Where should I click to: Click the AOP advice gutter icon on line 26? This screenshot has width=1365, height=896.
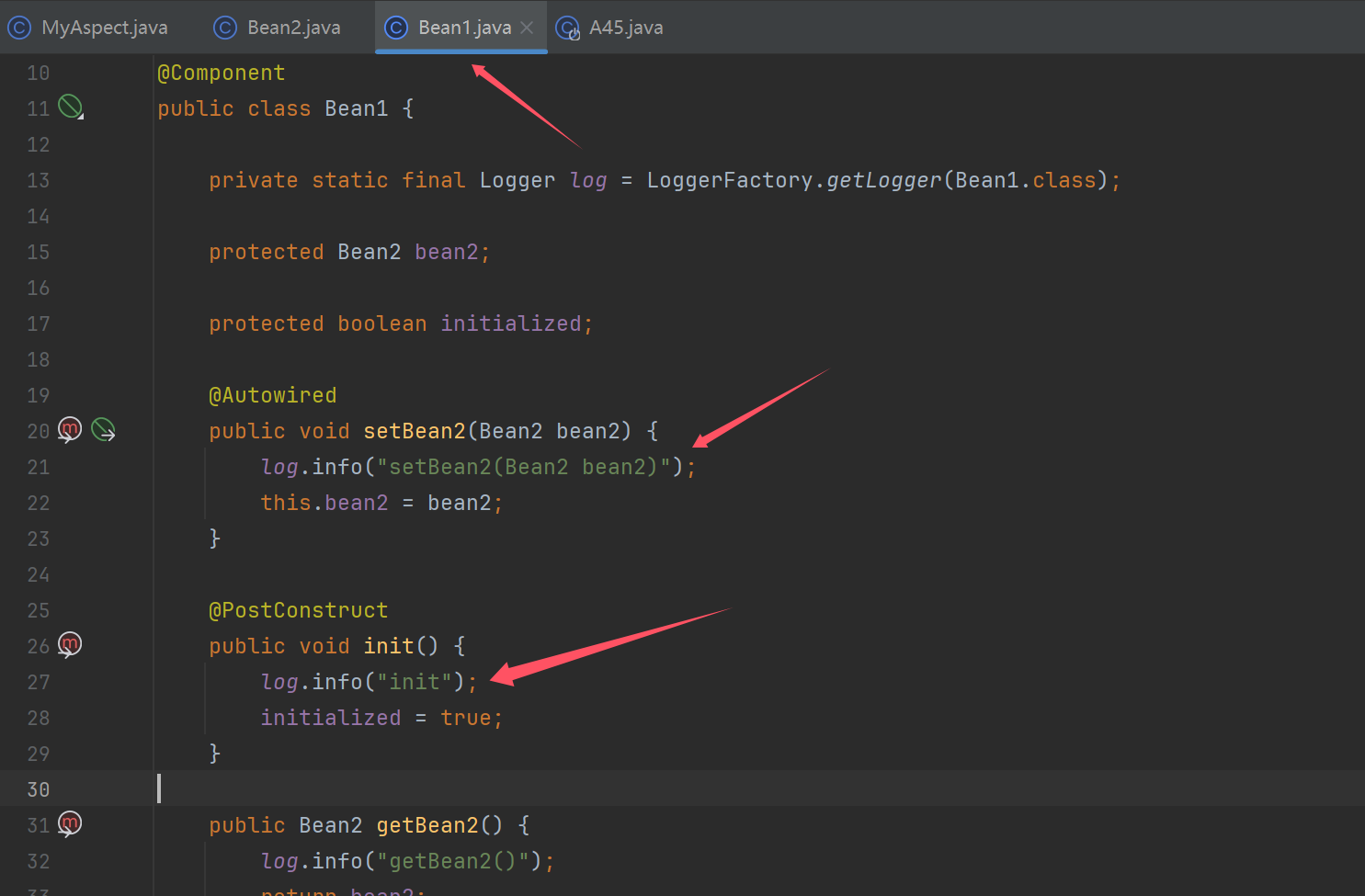(70, 644)
